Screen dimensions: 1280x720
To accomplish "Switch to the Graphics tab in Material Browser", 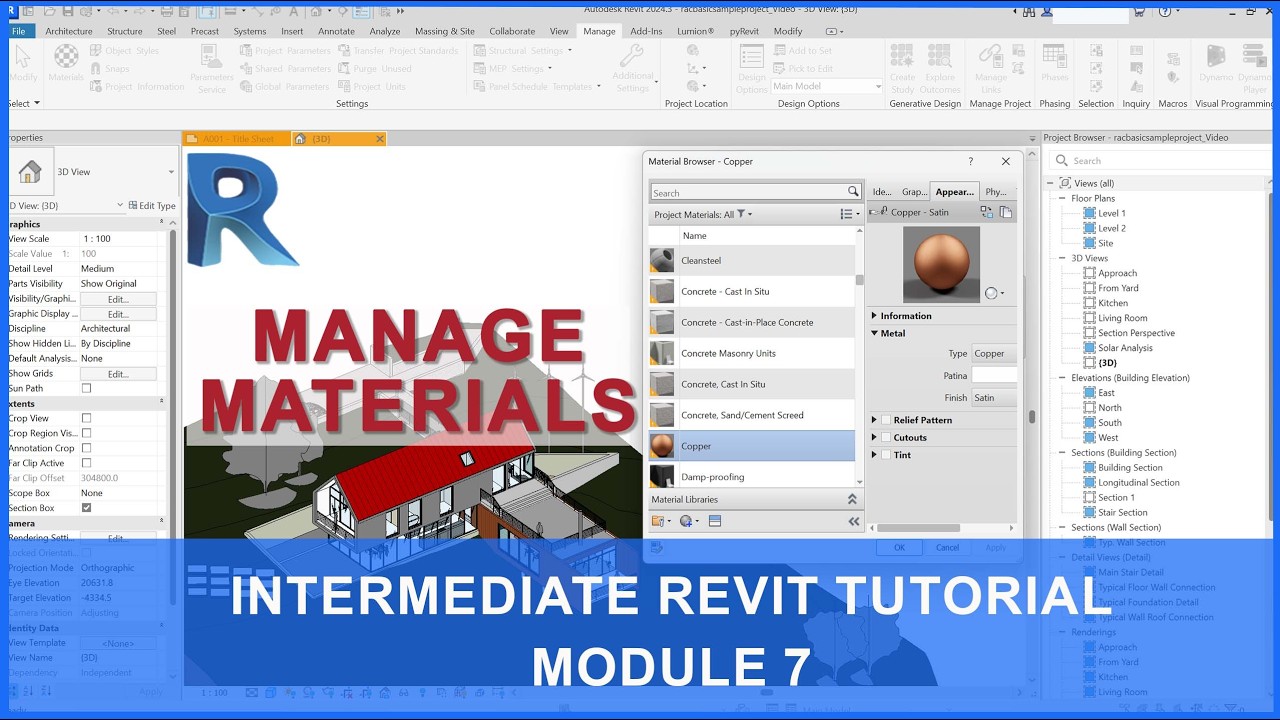I will click(x=914, y=192).
